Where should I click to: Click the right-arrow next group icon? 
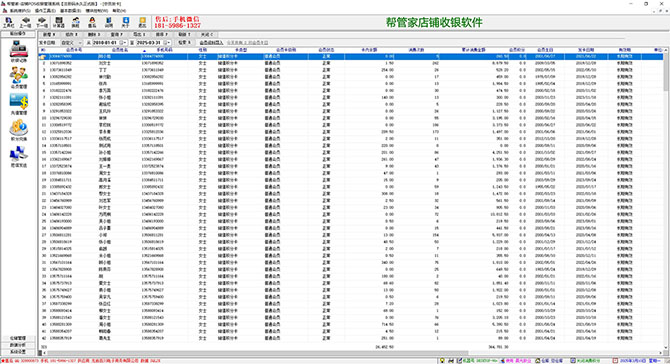[41, 22]
